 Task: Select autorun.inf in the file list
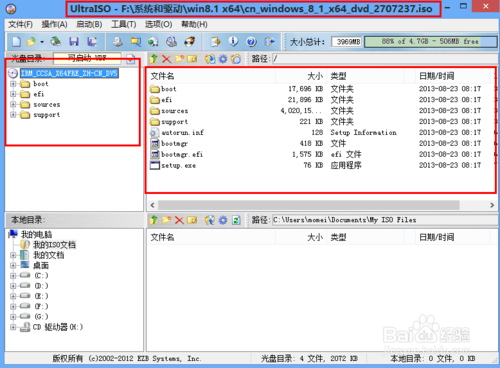pos(182,133)
